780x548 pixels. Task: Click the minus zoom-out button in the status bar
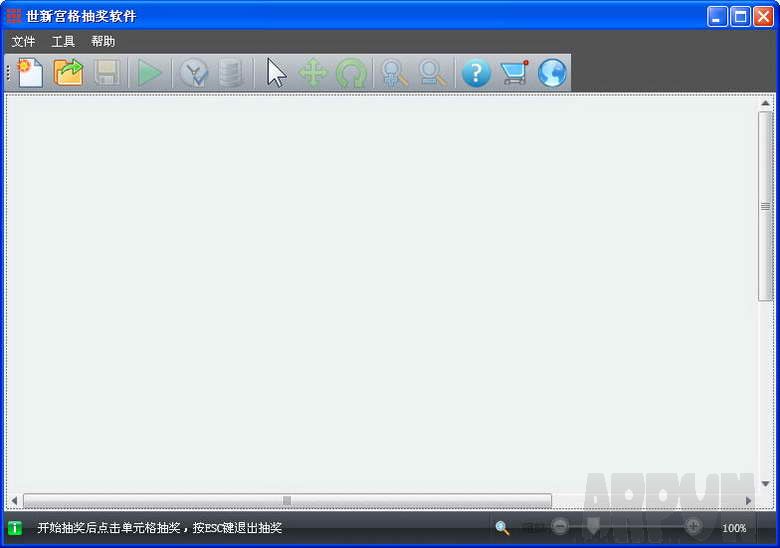pos(560,527)
